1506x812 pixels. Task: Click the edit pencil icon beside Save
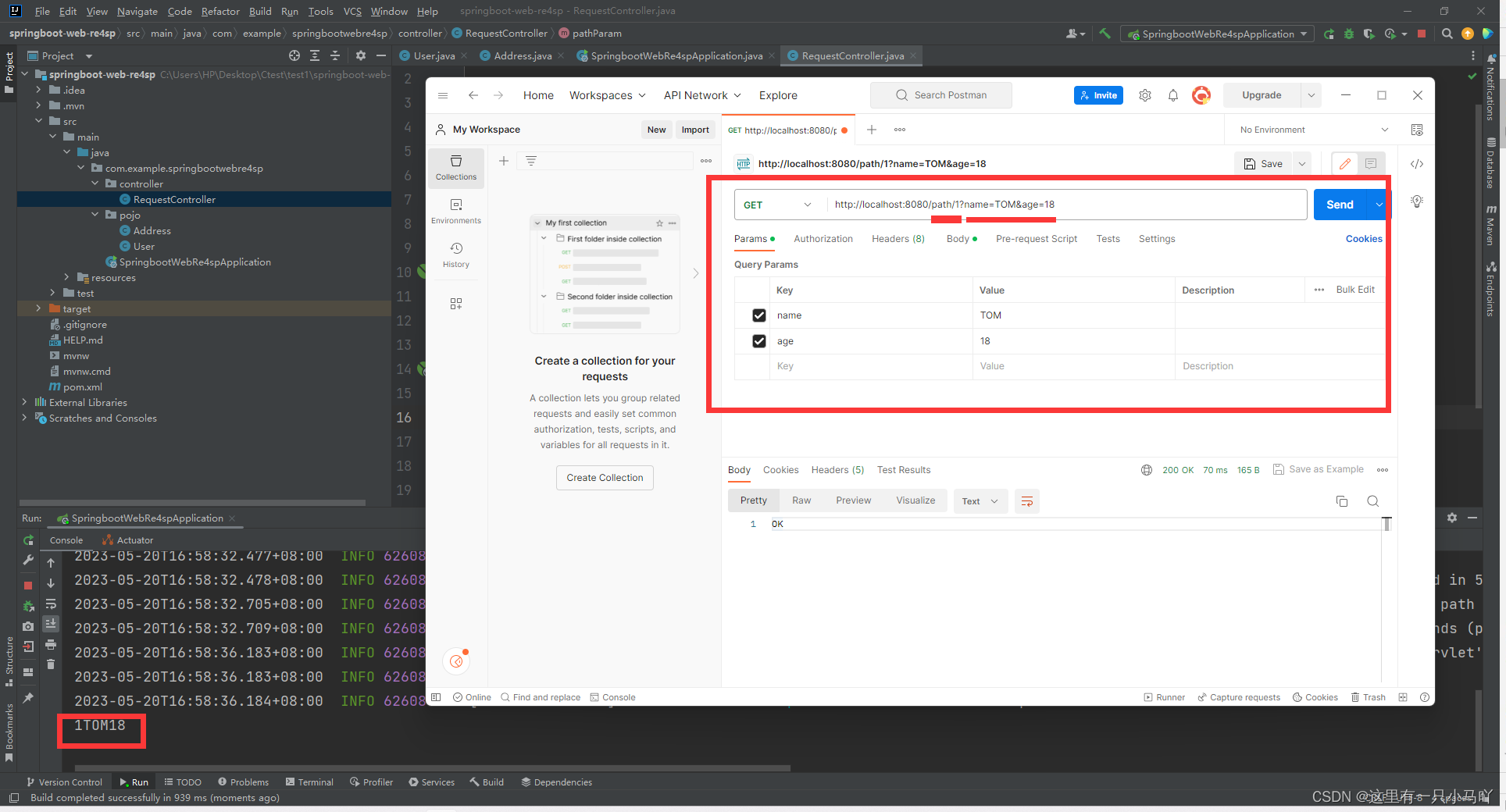pos(1344,164)
